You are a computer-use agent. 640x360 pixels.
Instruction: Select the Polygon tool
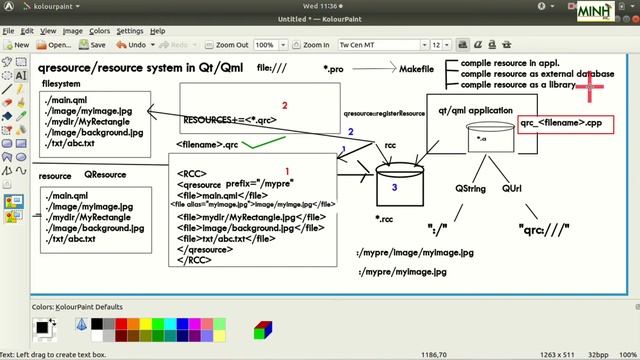pos(7,157)
